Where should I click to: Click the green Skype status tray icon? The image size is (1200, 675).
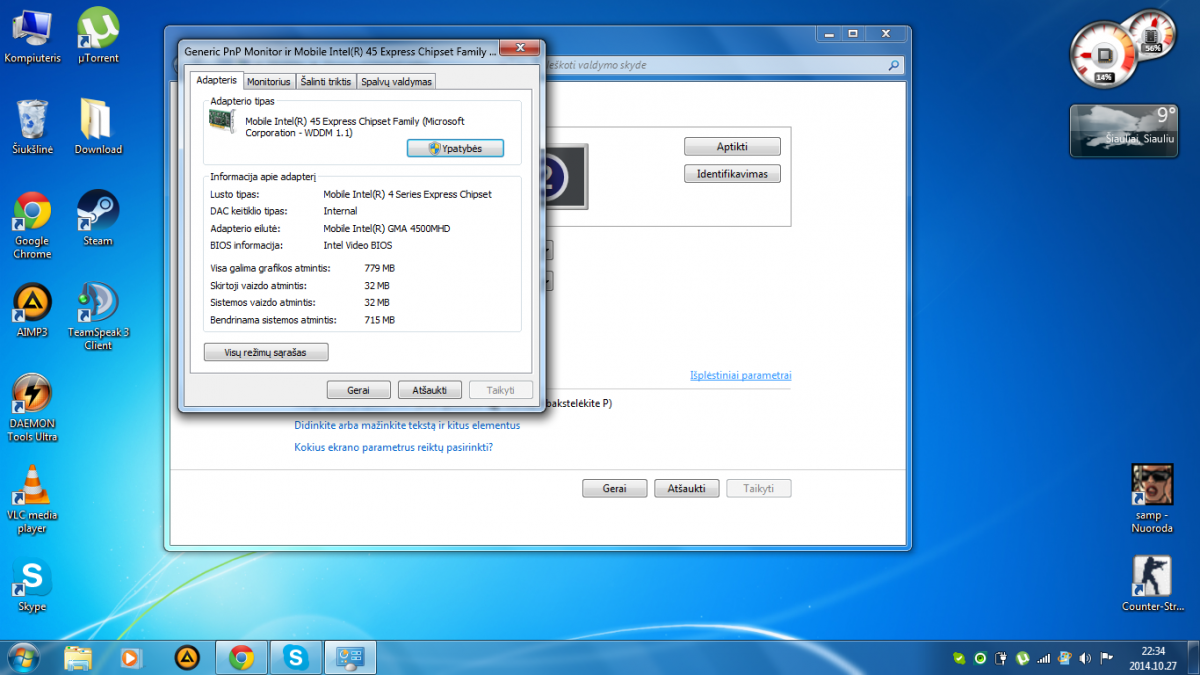click(x=960, y=658)
